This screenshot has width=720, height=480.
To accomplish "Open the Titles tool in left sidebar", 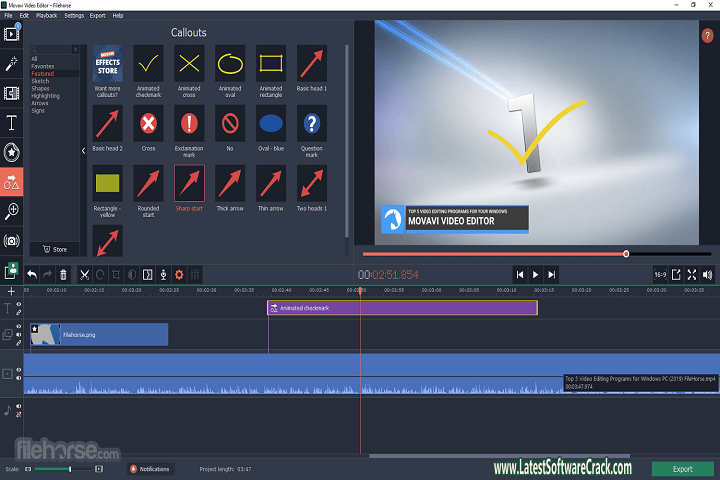I will [12, 123].
